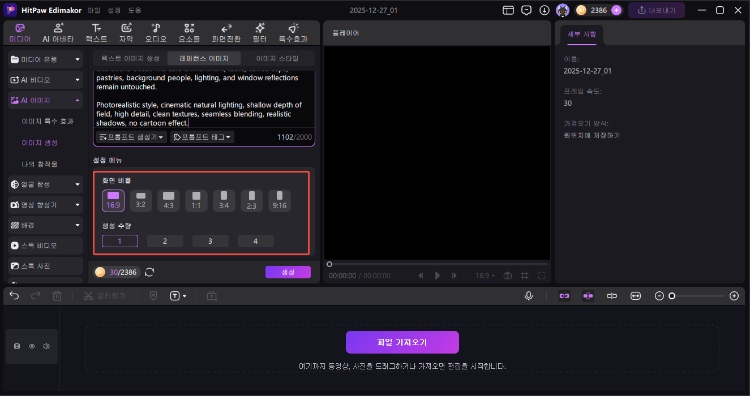Select the 4:3 aspect ratio

[168, 200]
